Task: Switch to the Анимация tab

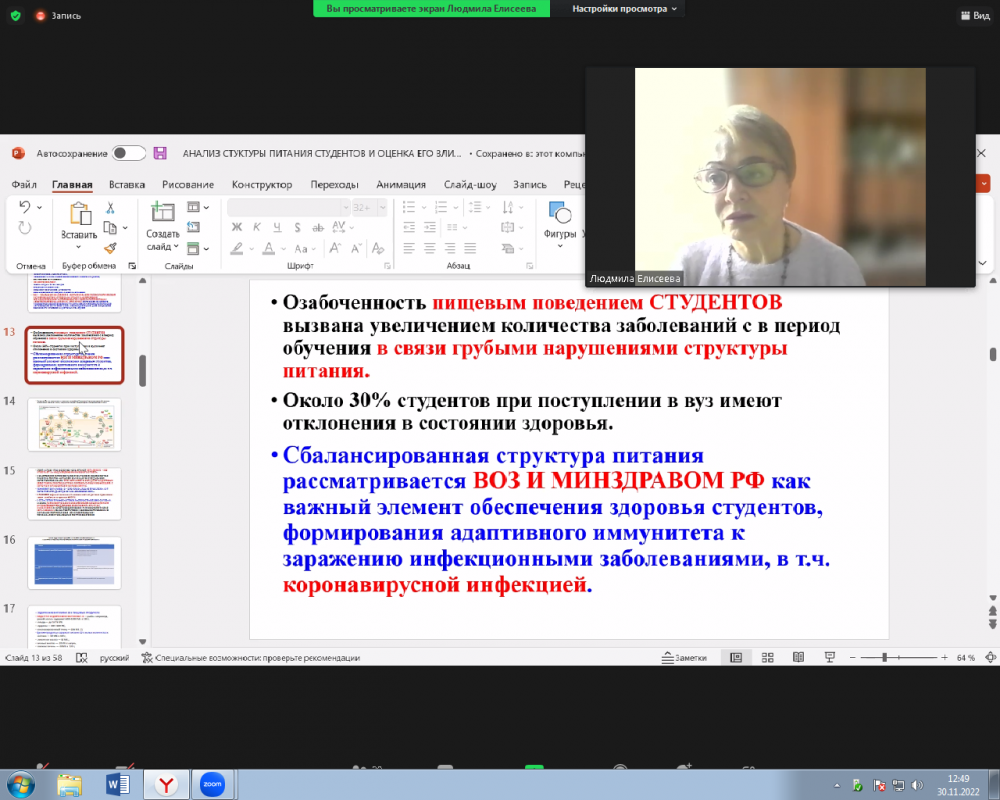Action: coord(400,184)
